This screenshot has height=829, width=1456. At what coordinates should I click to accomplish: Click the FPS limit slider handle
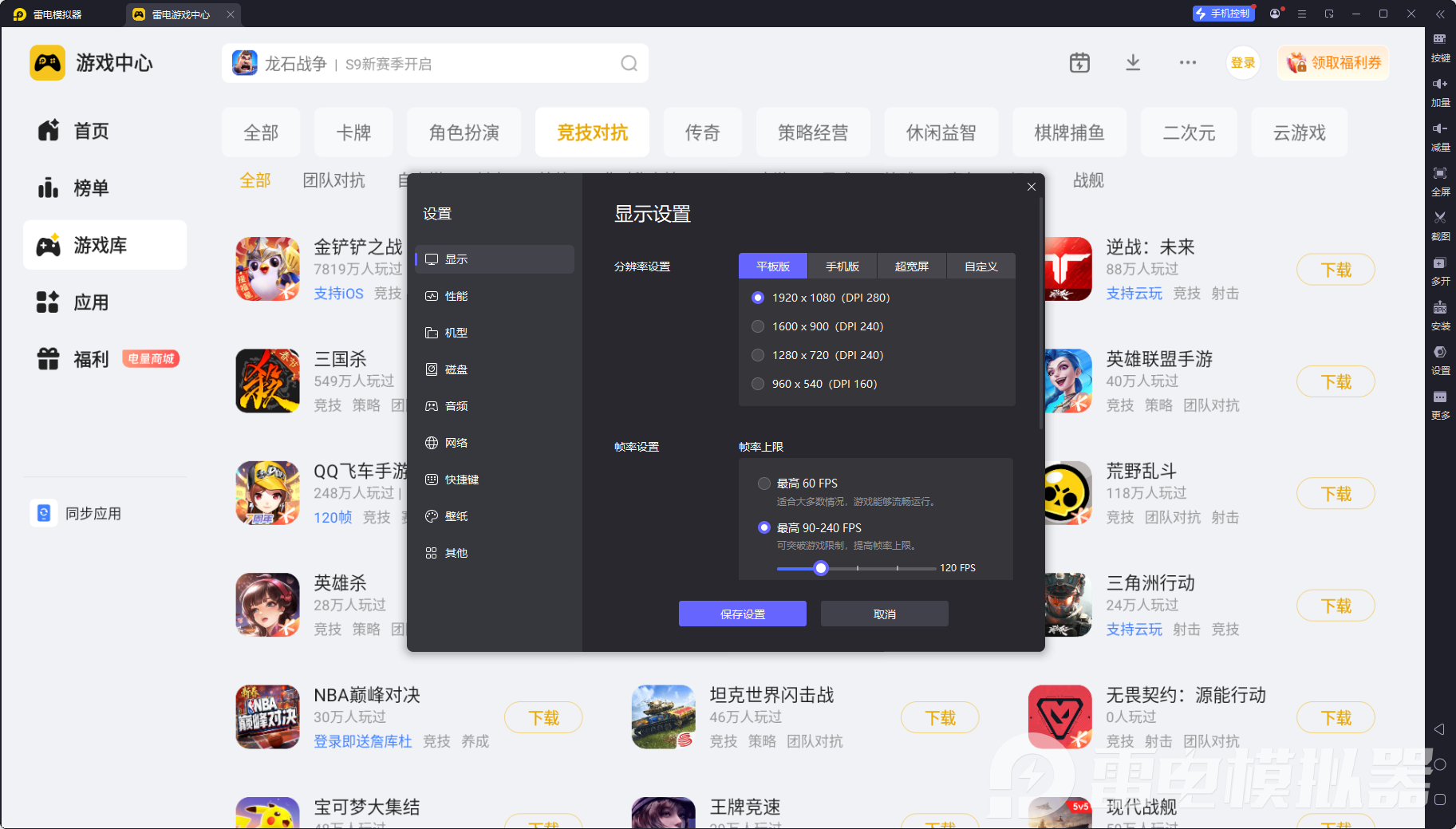pos(821,568)
